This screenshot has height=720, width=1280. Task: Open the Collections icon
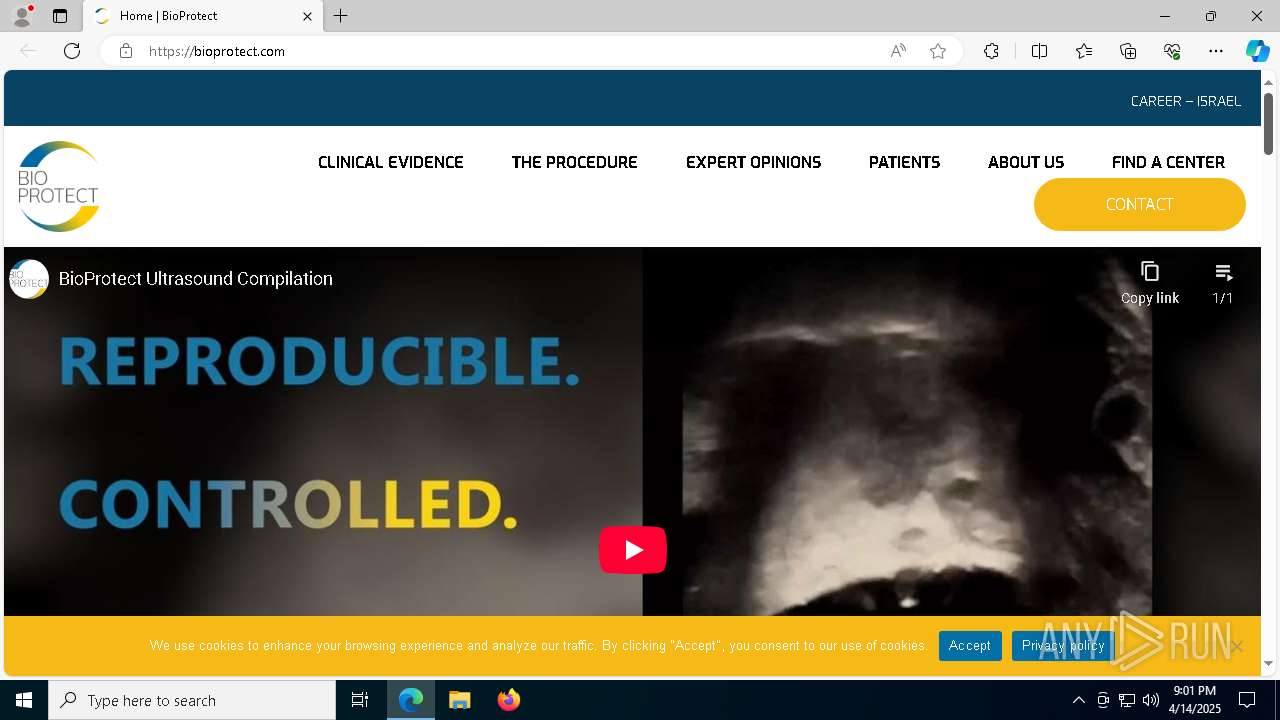click(1128, 51)
